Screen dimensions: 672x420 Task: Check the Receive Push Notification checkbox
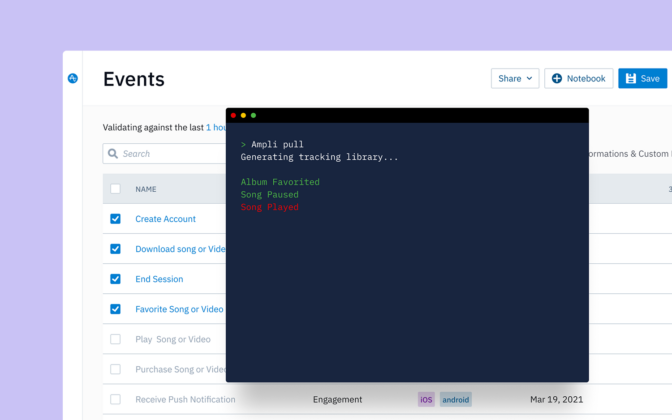(x=115, y=399)
